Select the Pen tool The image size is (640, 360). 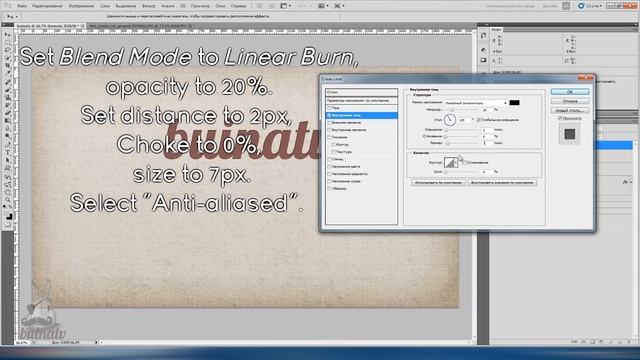(x=9, y=144)
